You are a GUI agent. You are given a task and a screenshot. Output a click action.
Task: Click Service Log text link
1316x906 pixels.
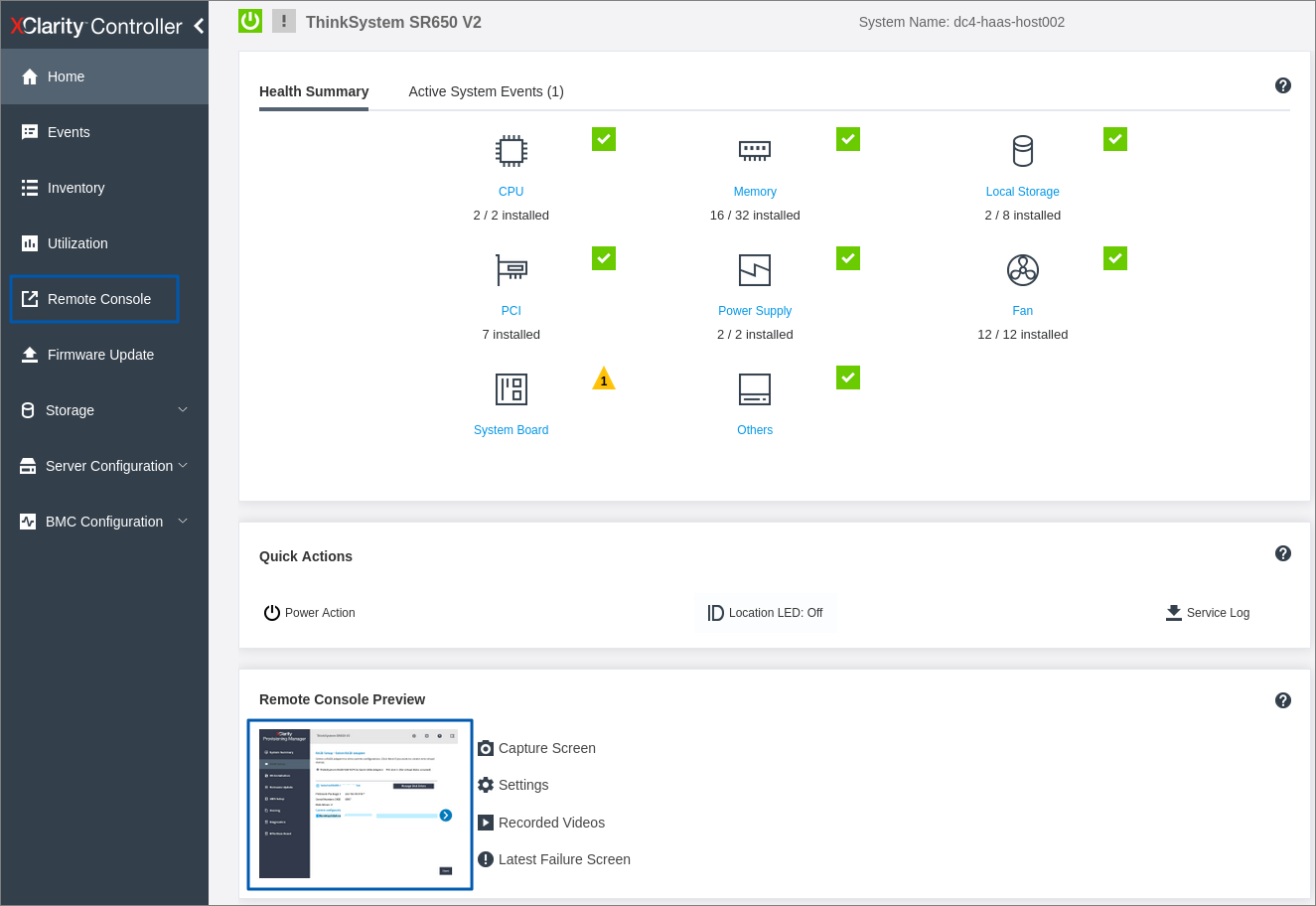click(1218, 613)
